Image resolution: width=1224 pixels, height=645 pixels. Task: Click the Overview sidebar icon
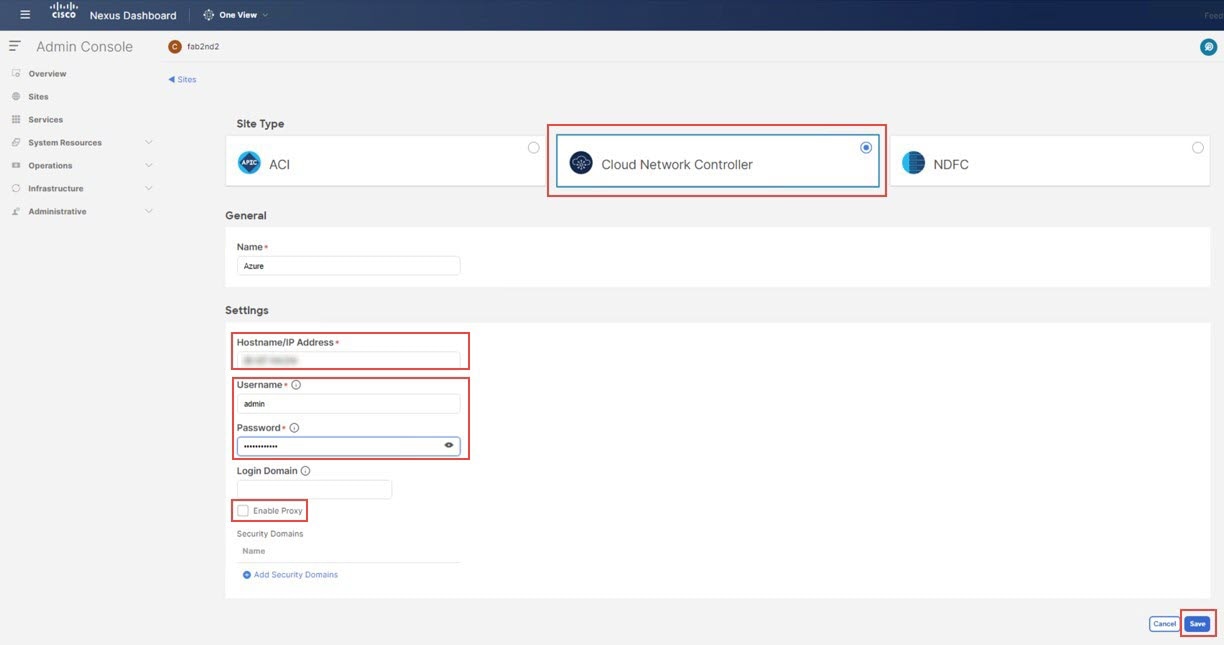click(16, 74)
